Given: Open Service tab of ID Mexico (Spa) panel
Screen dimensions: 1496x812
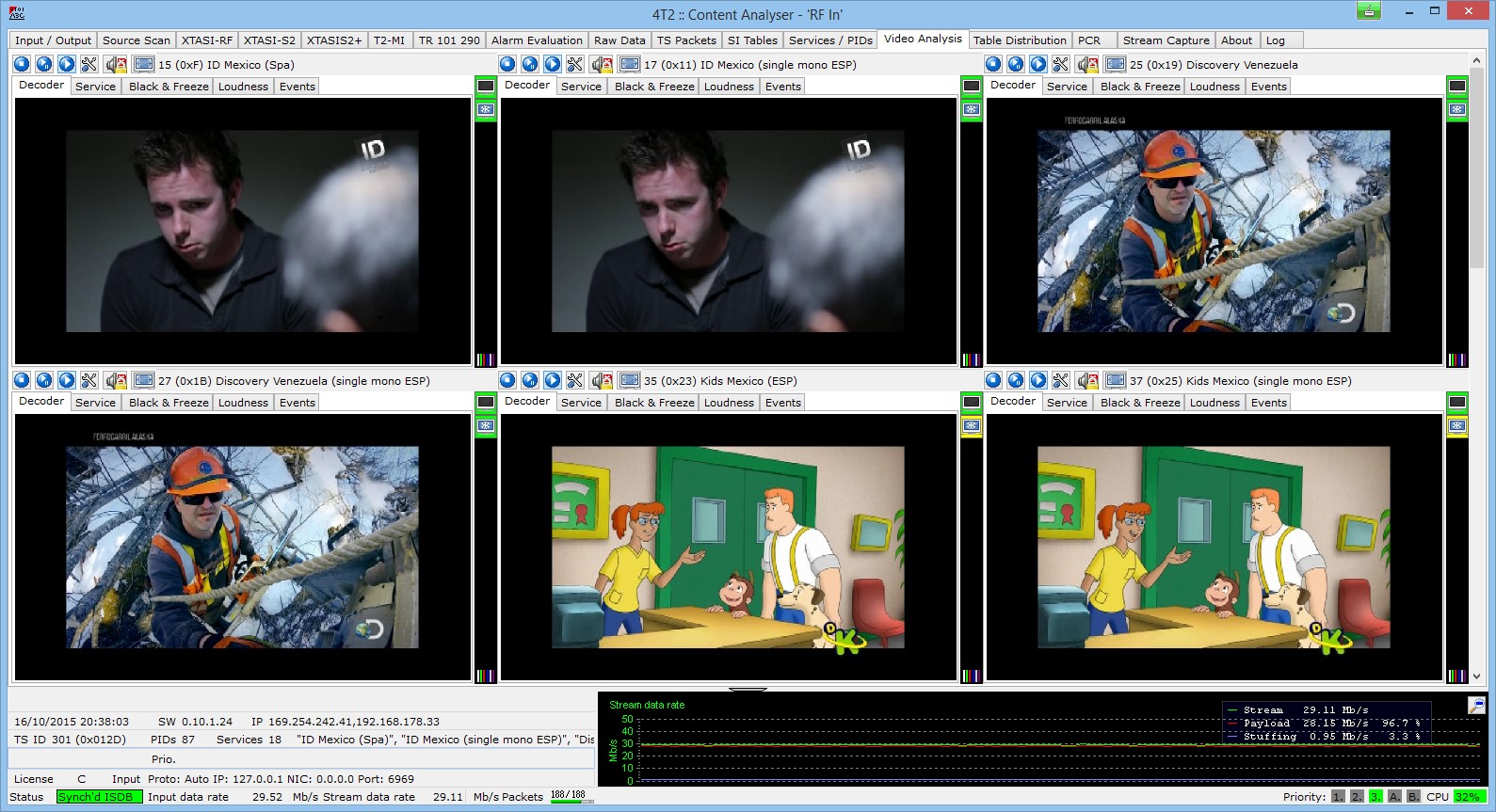Looking at the screenshot, I should coord(95,87).
